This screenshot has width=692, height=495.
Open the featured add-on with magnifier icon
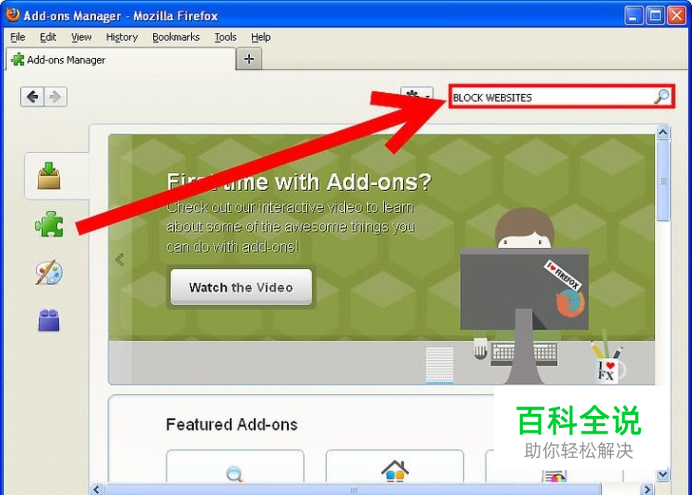[x=235, y=466]
